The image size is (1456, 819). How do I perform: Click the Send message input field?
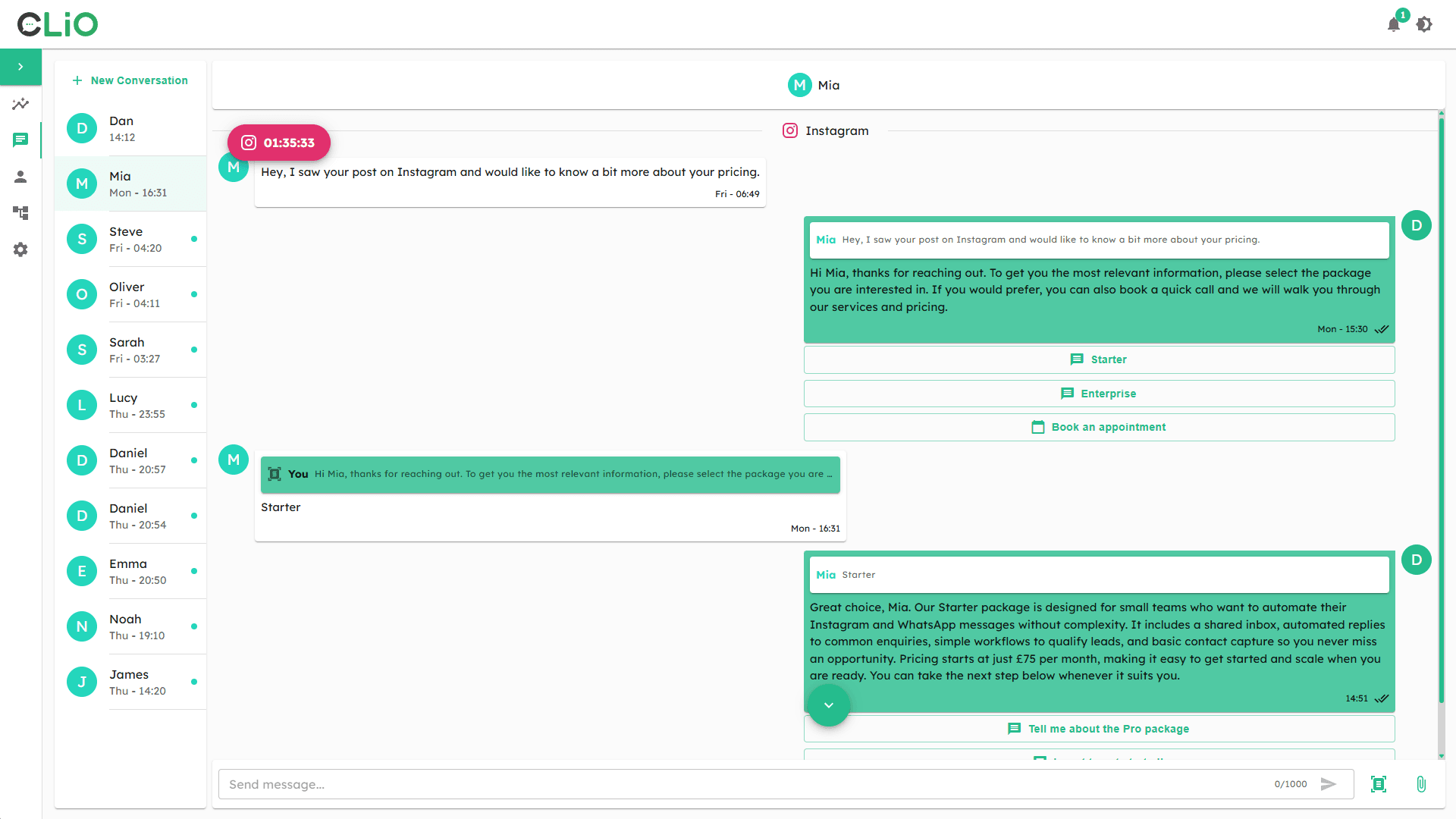[743, 784]
